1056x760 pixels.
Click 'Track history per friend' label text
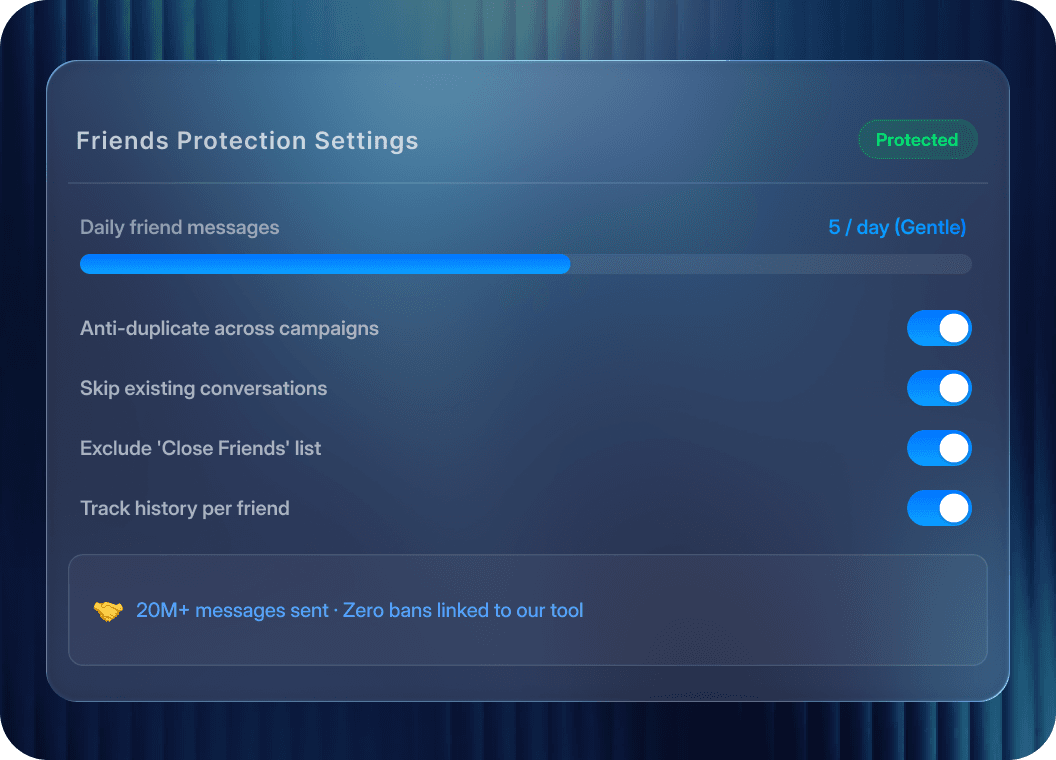coord(185,508)
